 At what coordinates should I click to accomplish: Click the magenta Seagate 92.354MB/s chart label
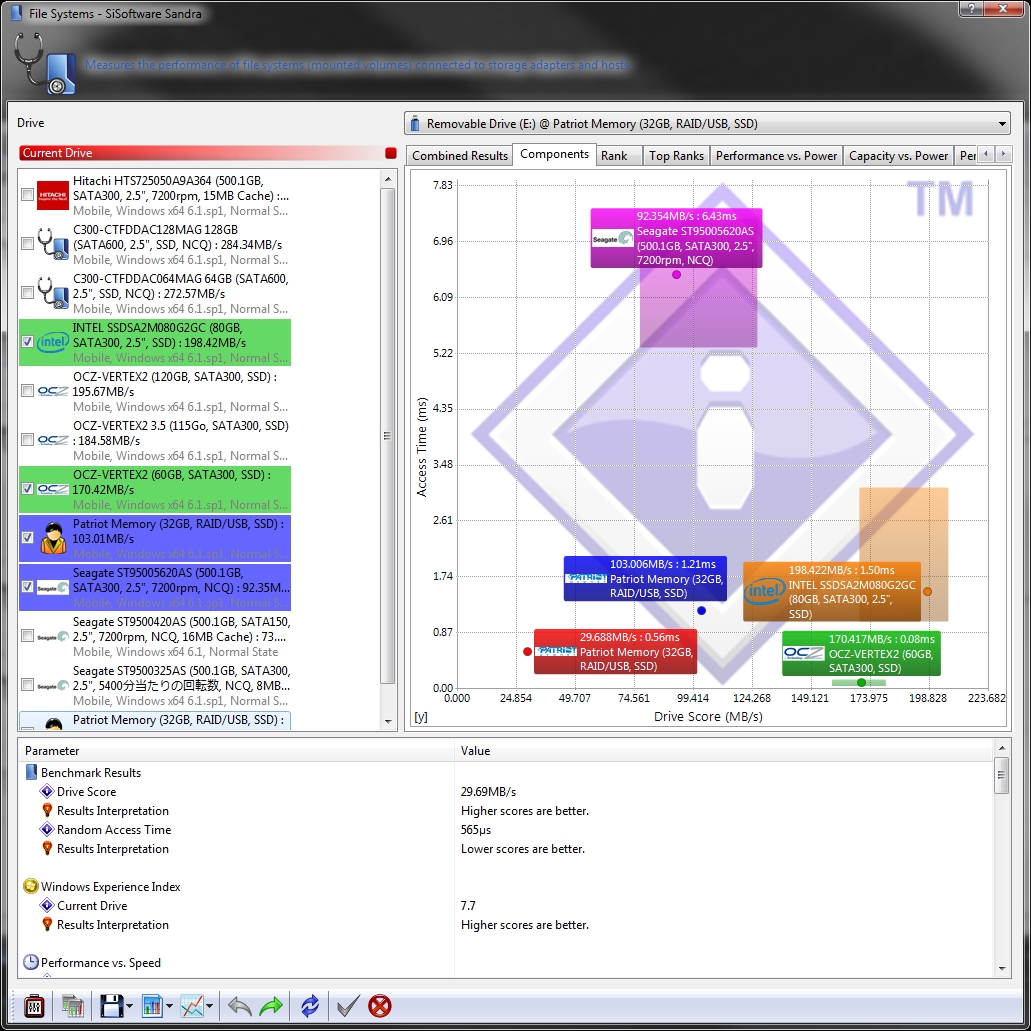coord(676,238)
